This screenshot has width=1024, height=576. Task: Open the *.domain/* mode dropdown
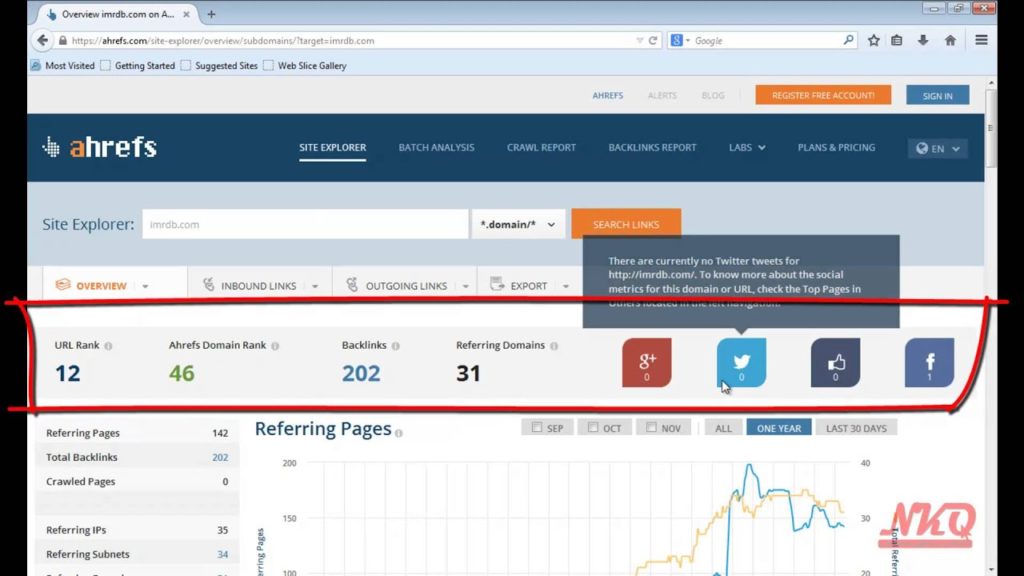click(x=519, y=224)
